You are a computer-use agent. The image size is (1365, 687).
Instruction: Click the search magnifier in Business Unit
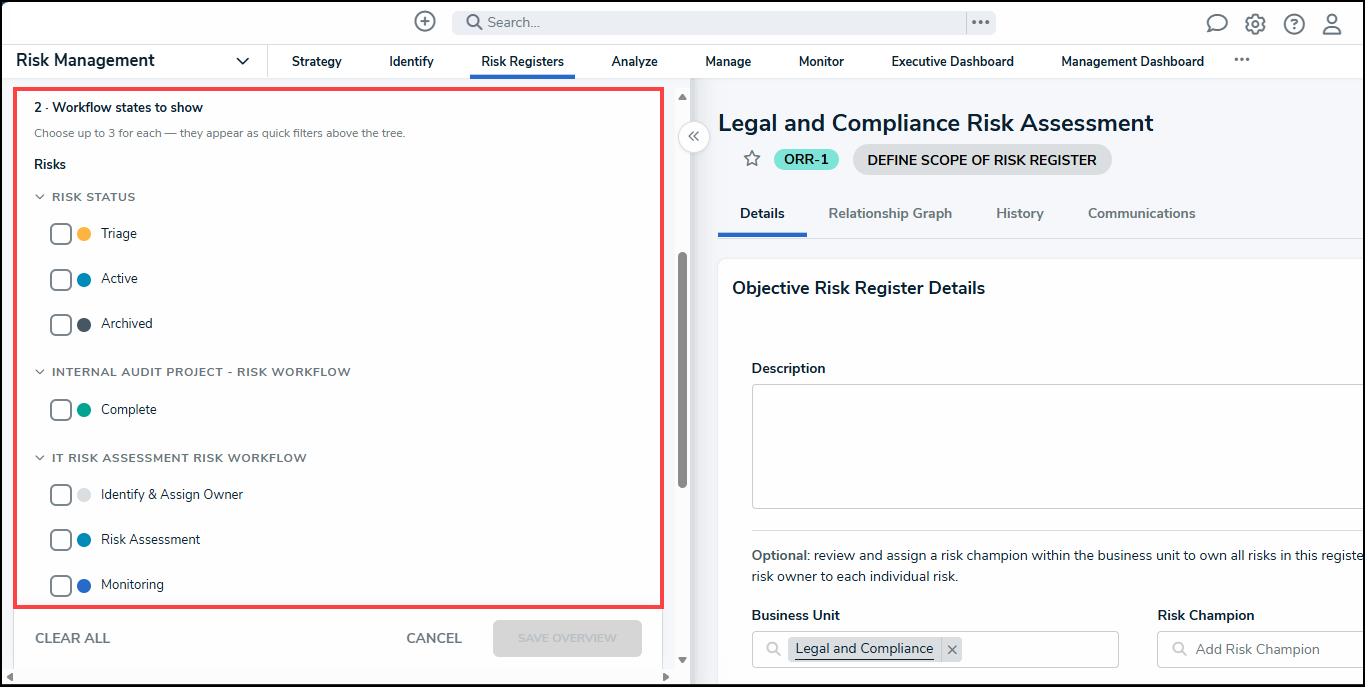coord(773,649)
